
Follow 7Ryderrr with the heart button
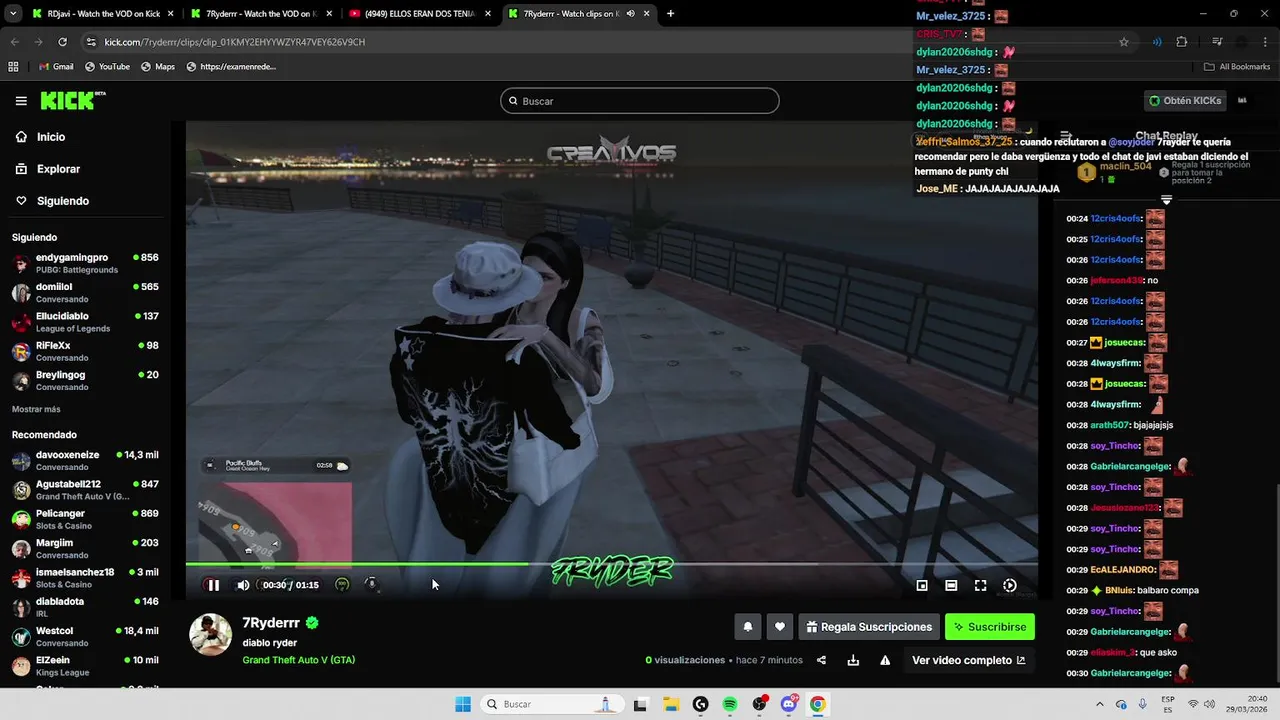[x=780, y=627]
